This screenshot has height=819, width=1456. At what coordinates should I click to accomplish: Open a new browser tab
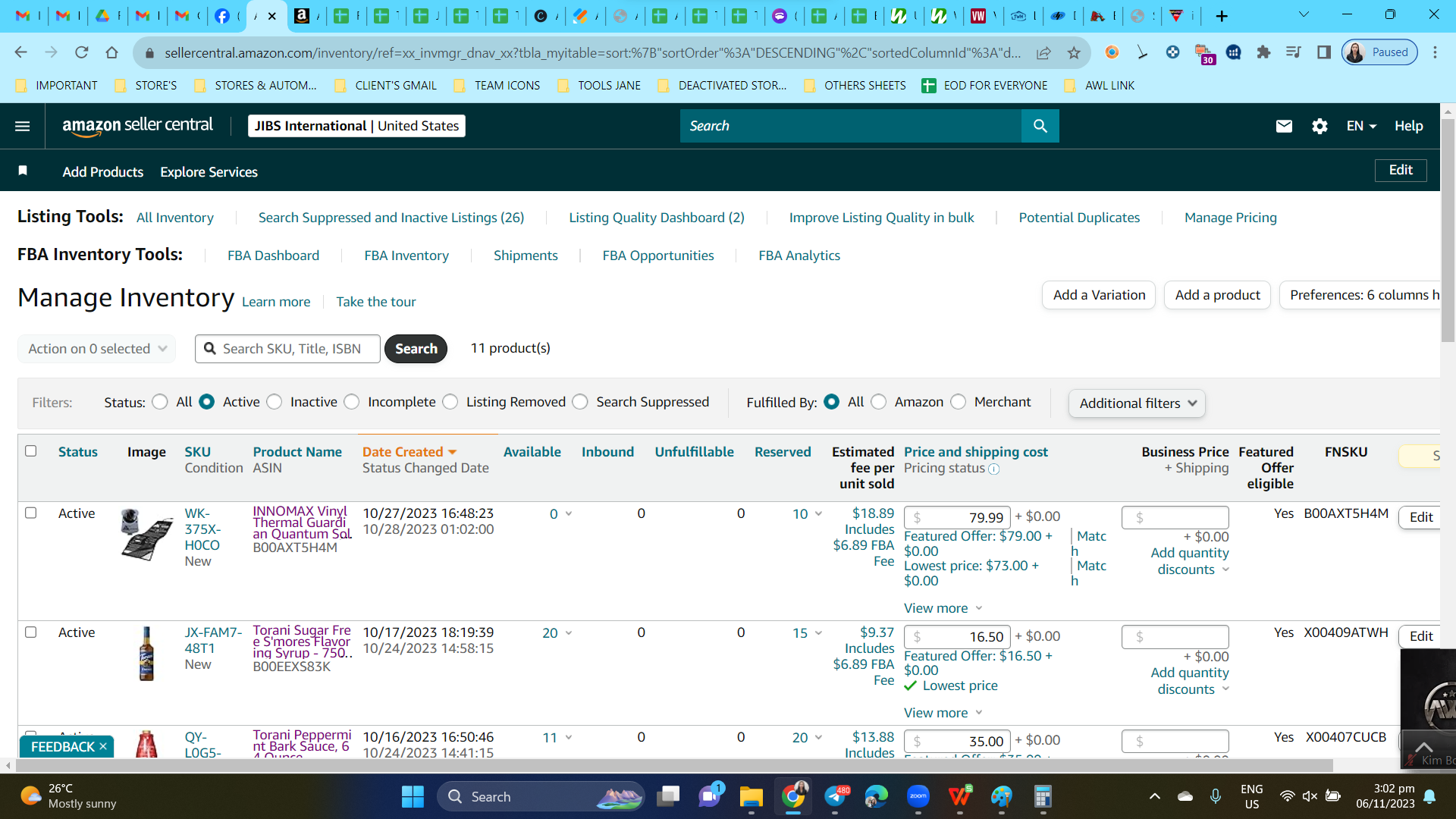click(x=1222, y=16)
